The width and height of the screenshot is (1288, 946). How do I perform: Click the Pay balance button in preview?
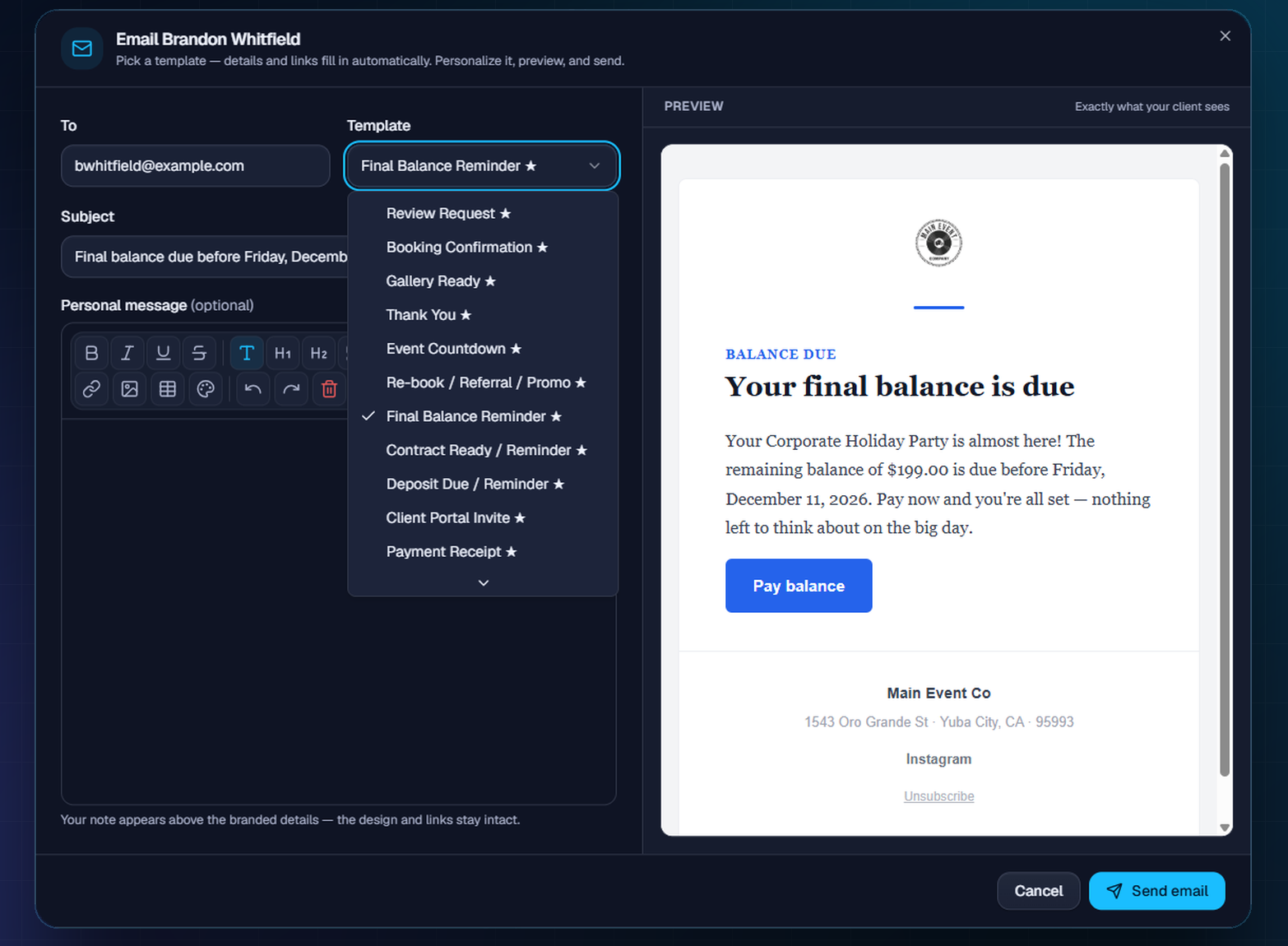[x=799, y=586]
